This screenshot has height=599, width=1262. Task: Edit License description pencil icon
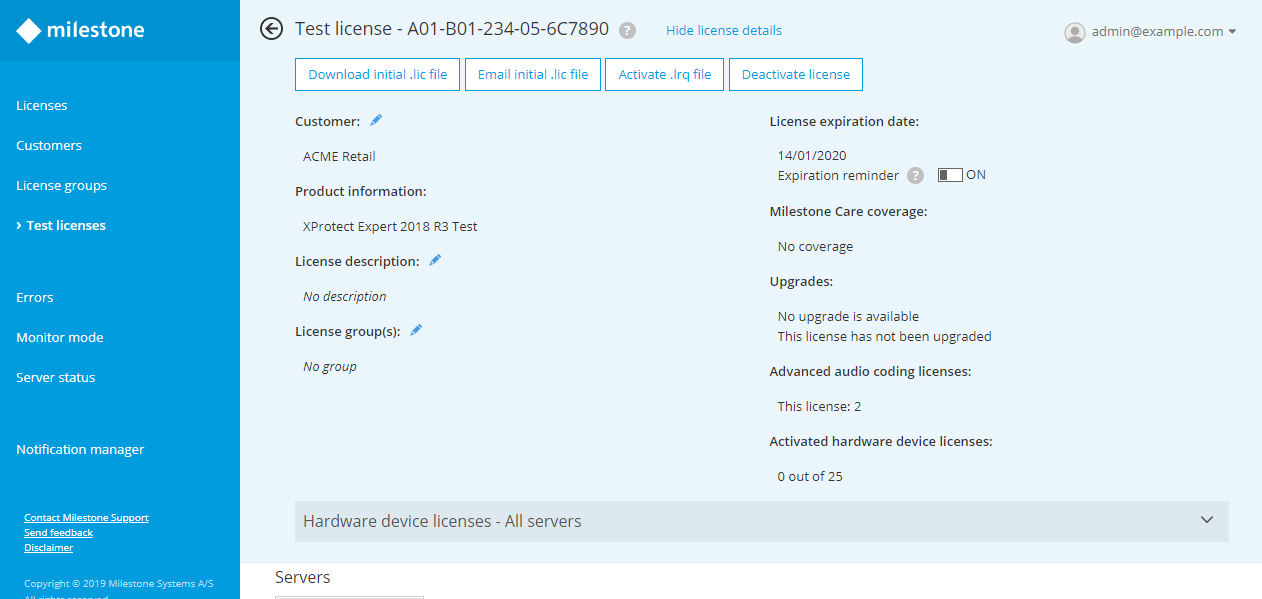(x=435, y=260)
